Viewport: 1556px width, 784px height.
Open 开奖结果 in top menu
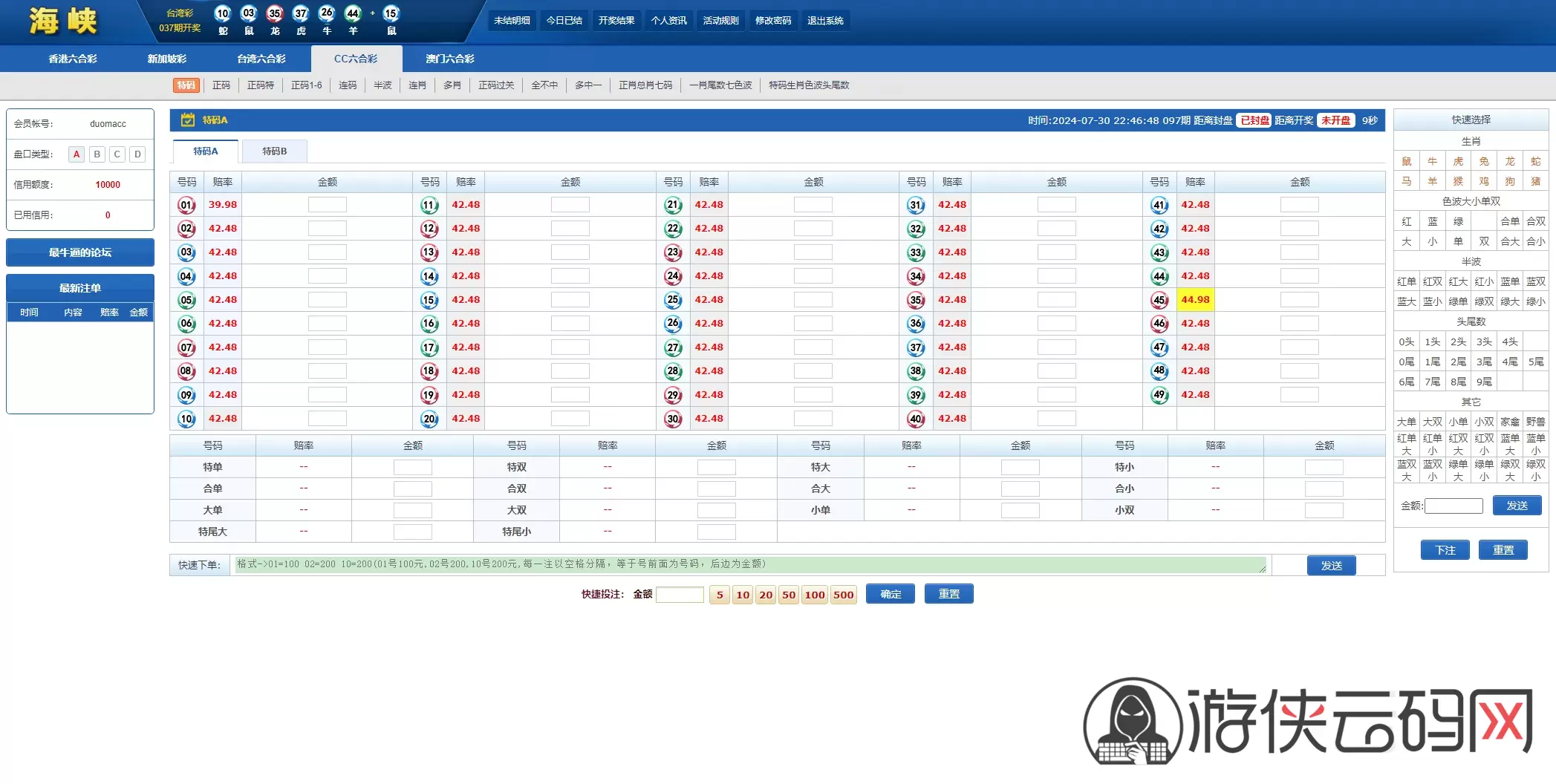pos(616,21)
